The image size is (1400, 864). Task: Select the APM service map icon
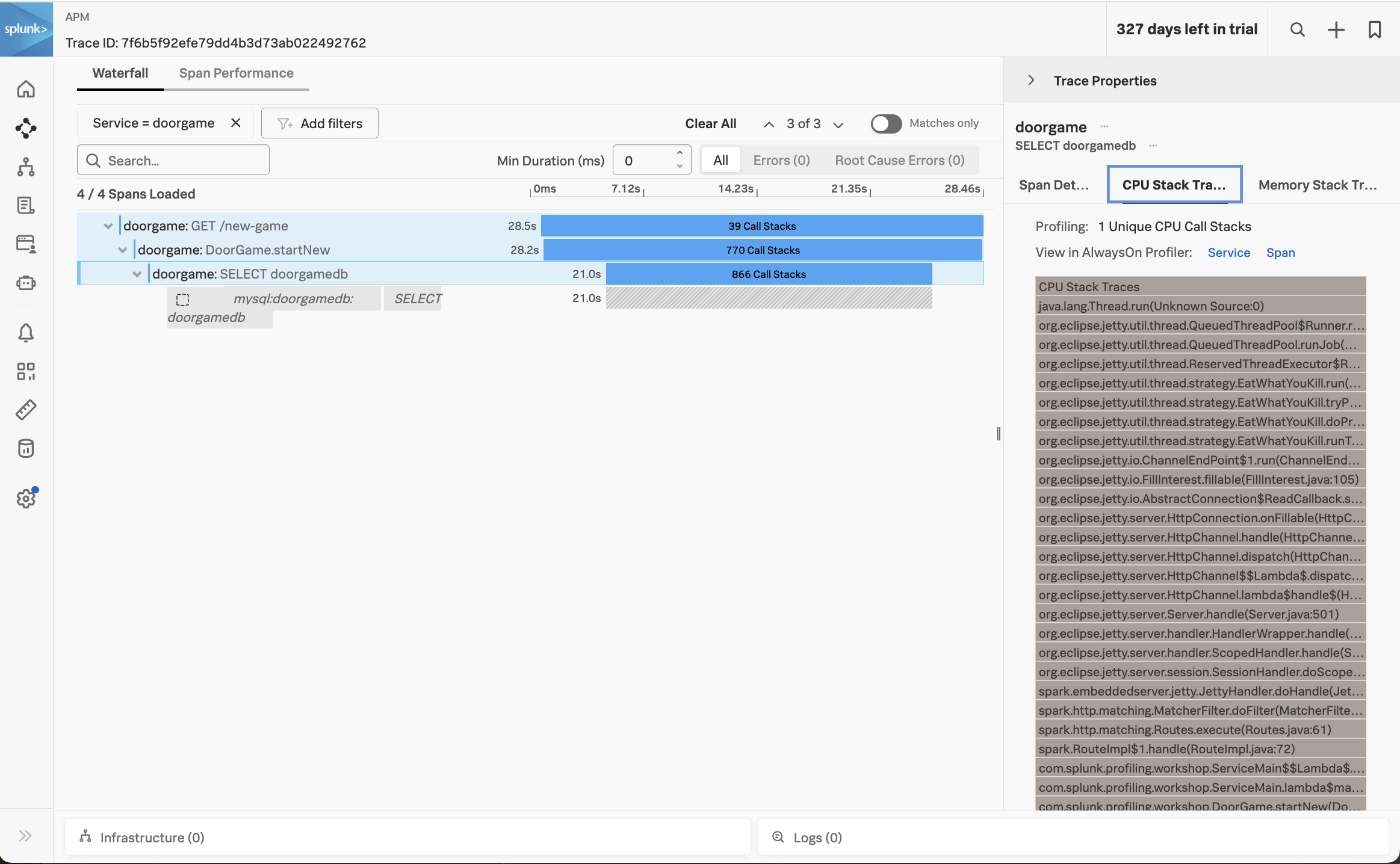tap(26, 128)
